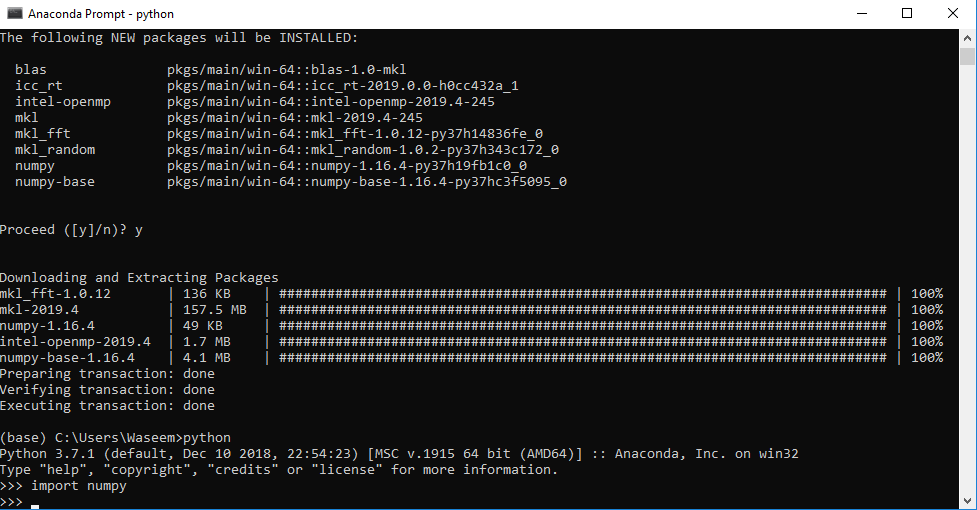Click the Anaconda Prompt icon in title bar
The height and width of the screenshot is (510, 977).
(13, 14)
